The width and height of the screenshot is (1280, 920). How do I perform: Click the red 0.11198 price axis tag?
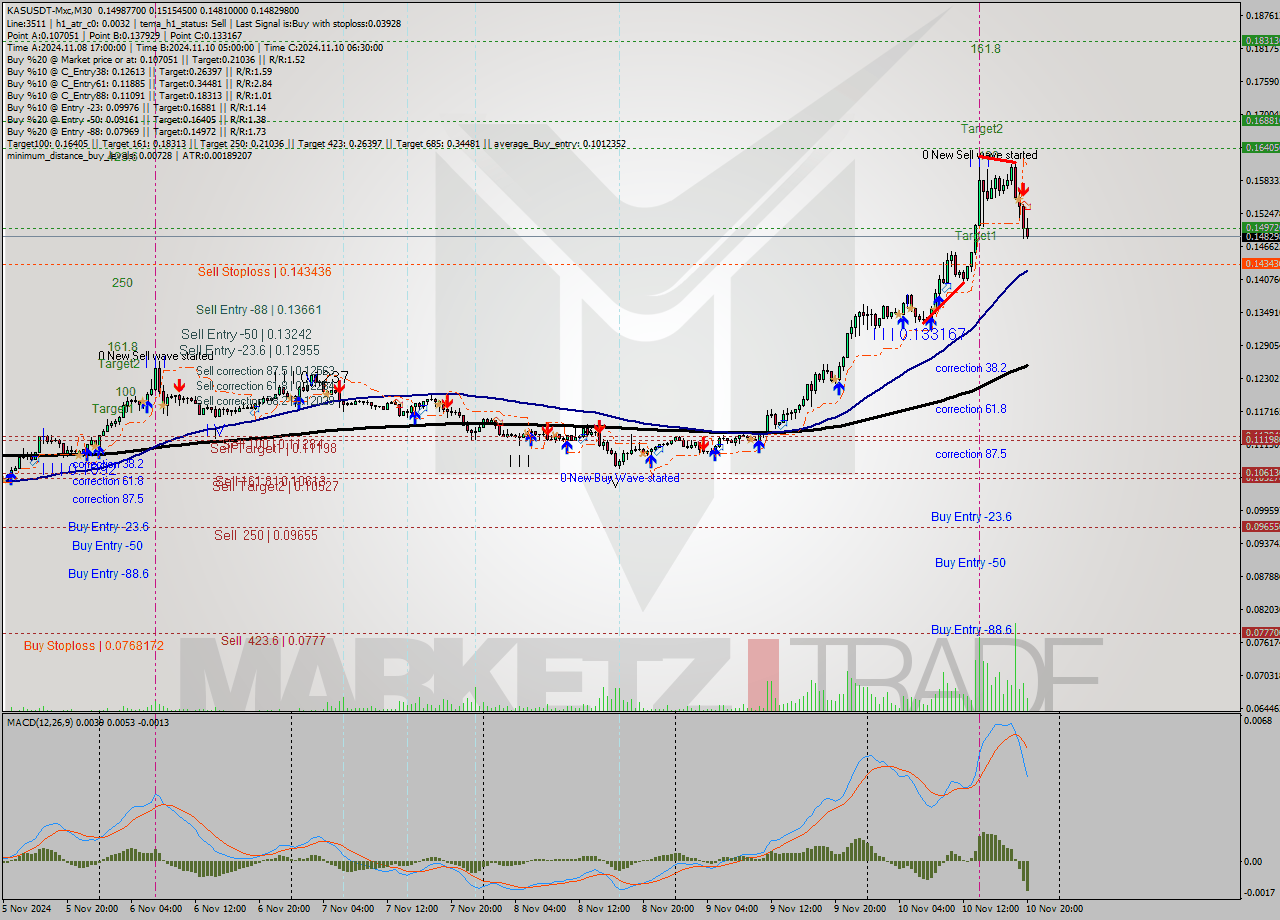tap(1259, 439)
